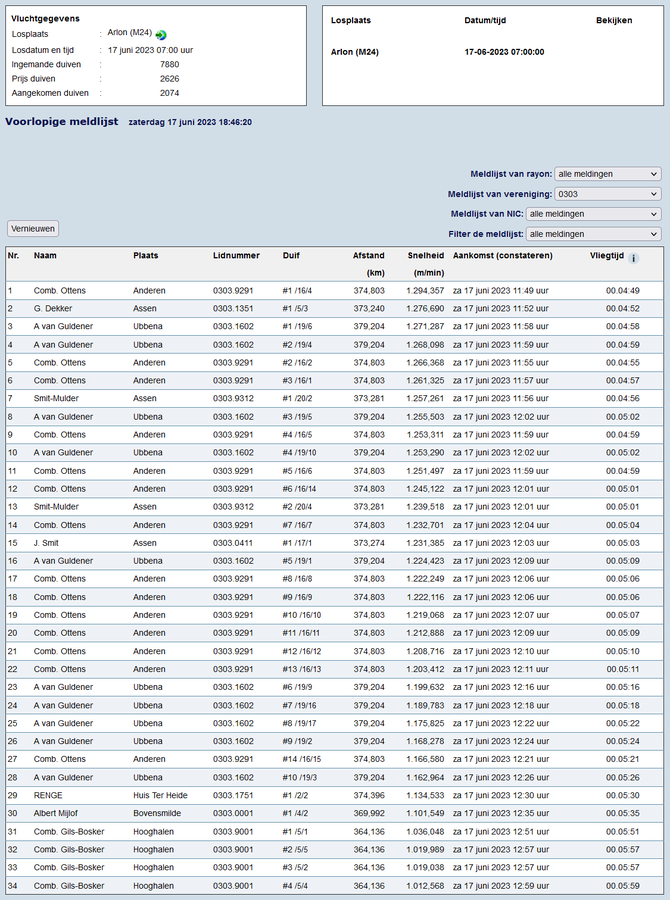This screenshot has height=900, width=670.
Task: Click Smit-Mulder in row 7
Action: coord(56,398)
